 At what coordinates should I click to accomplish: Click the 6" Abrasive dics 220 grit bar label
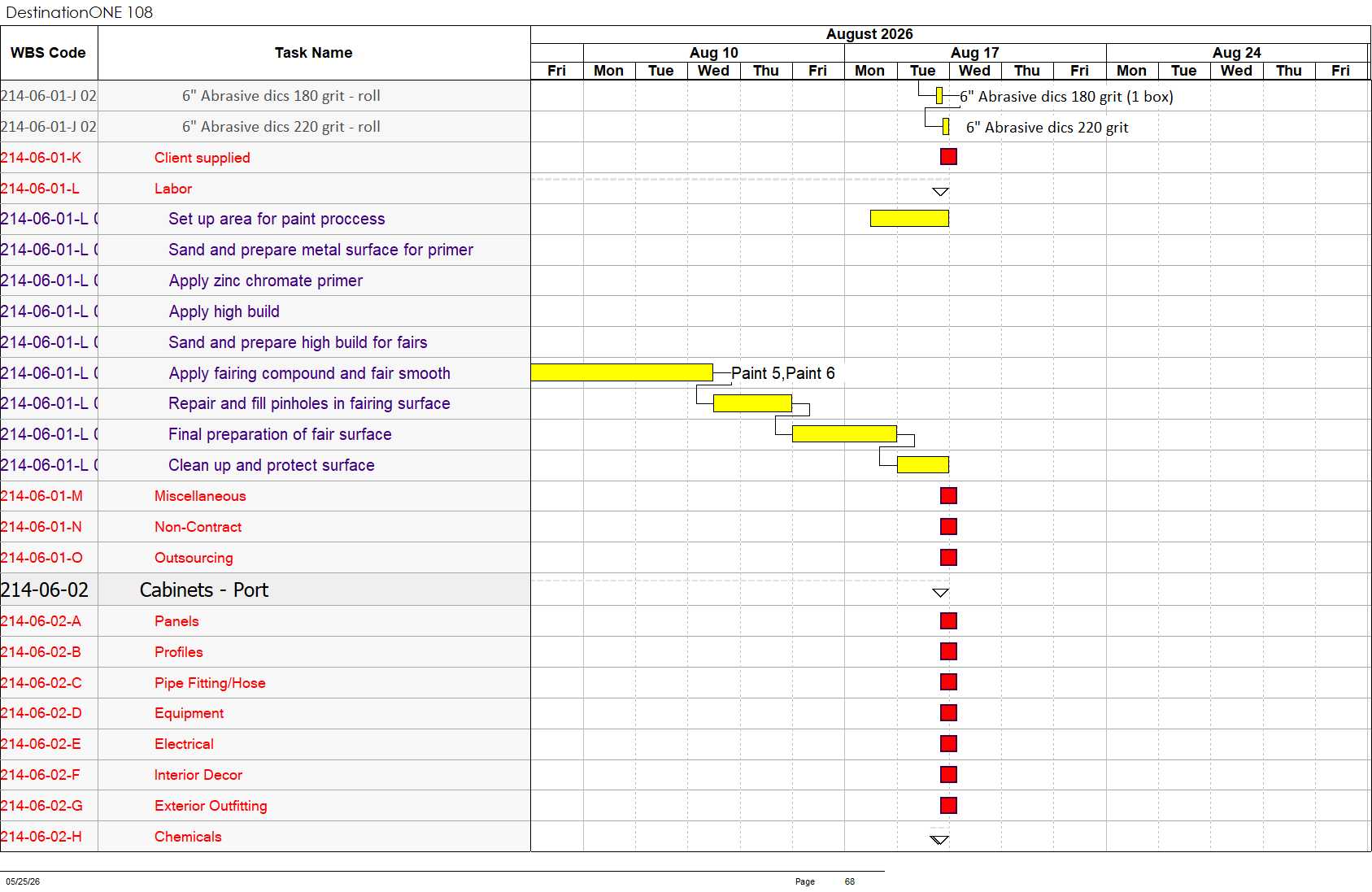(x=1048, y=128)
